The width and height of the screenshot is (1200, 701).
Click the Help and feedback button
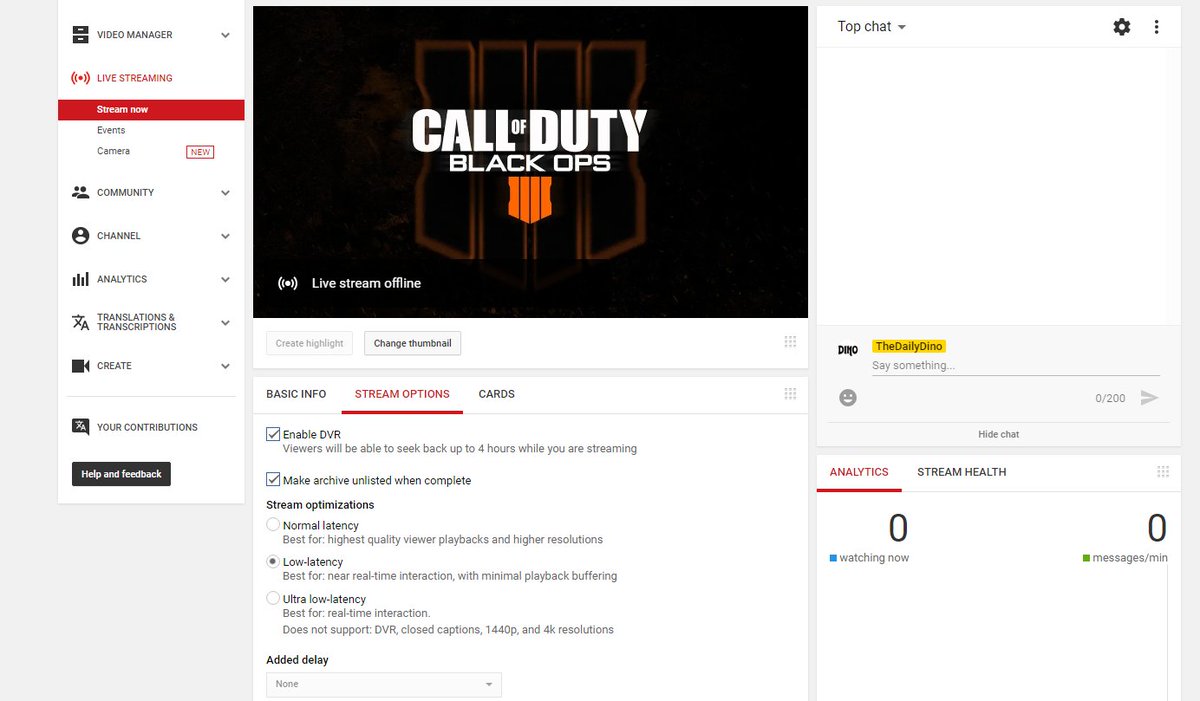pos(121,474)
